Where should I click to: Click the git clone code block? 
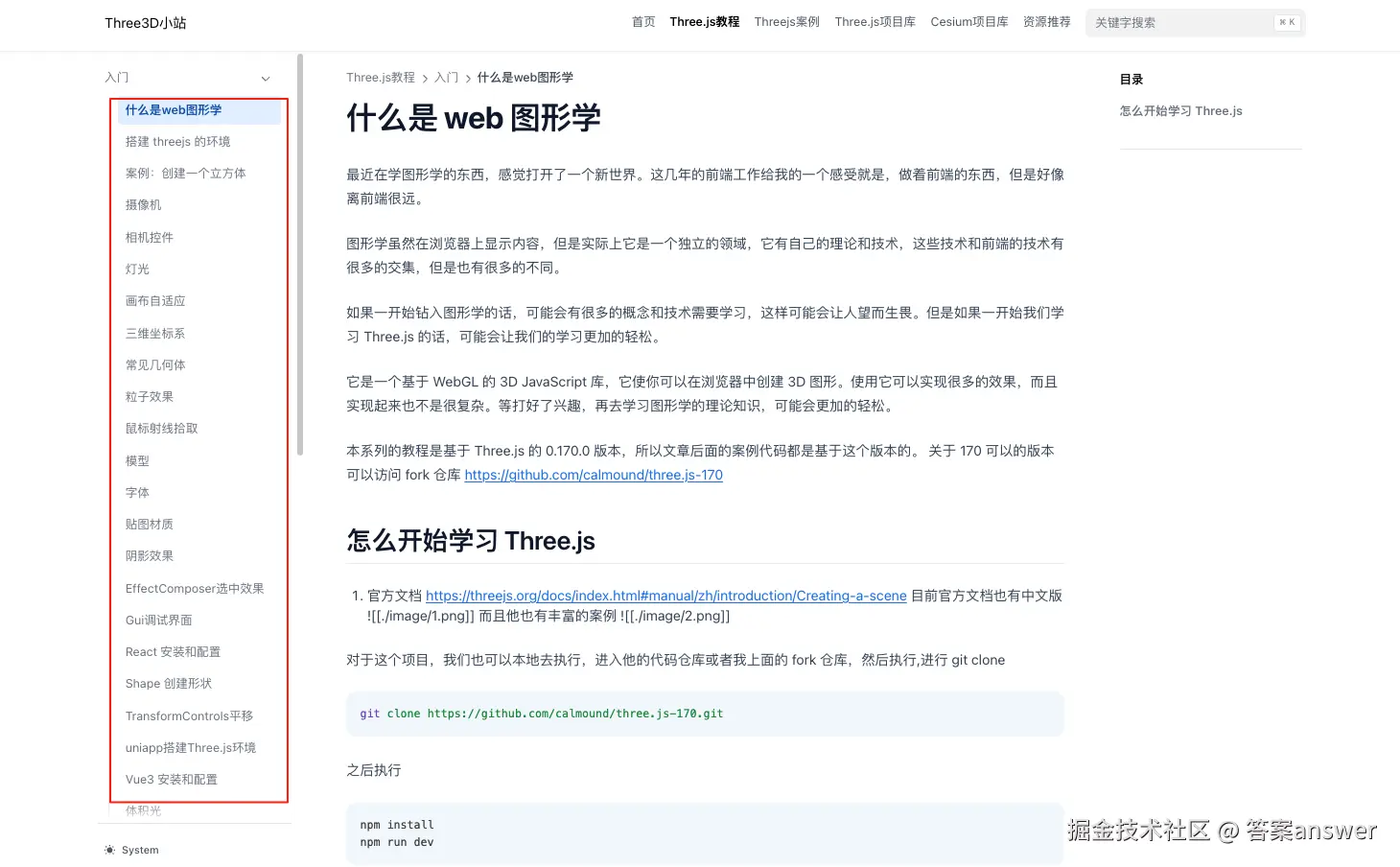click(705, 714)
